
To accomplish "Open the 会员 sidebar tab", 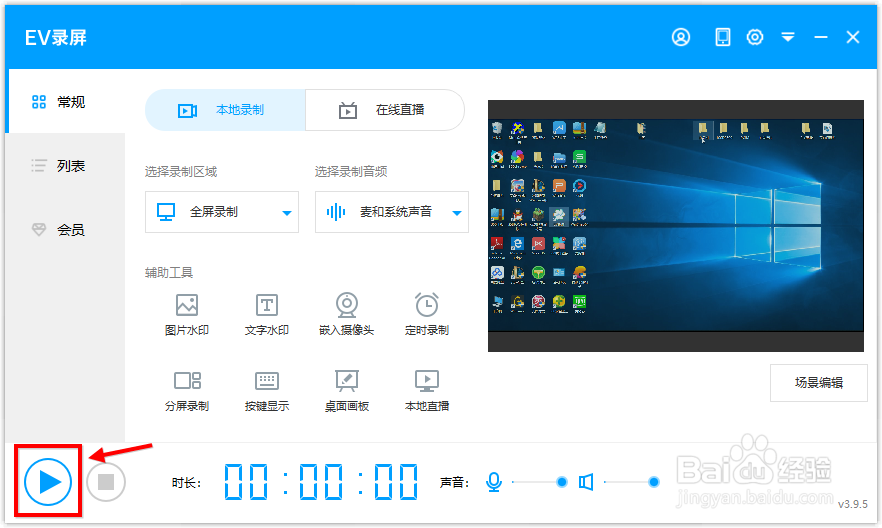I will click(x=65, y=229).
